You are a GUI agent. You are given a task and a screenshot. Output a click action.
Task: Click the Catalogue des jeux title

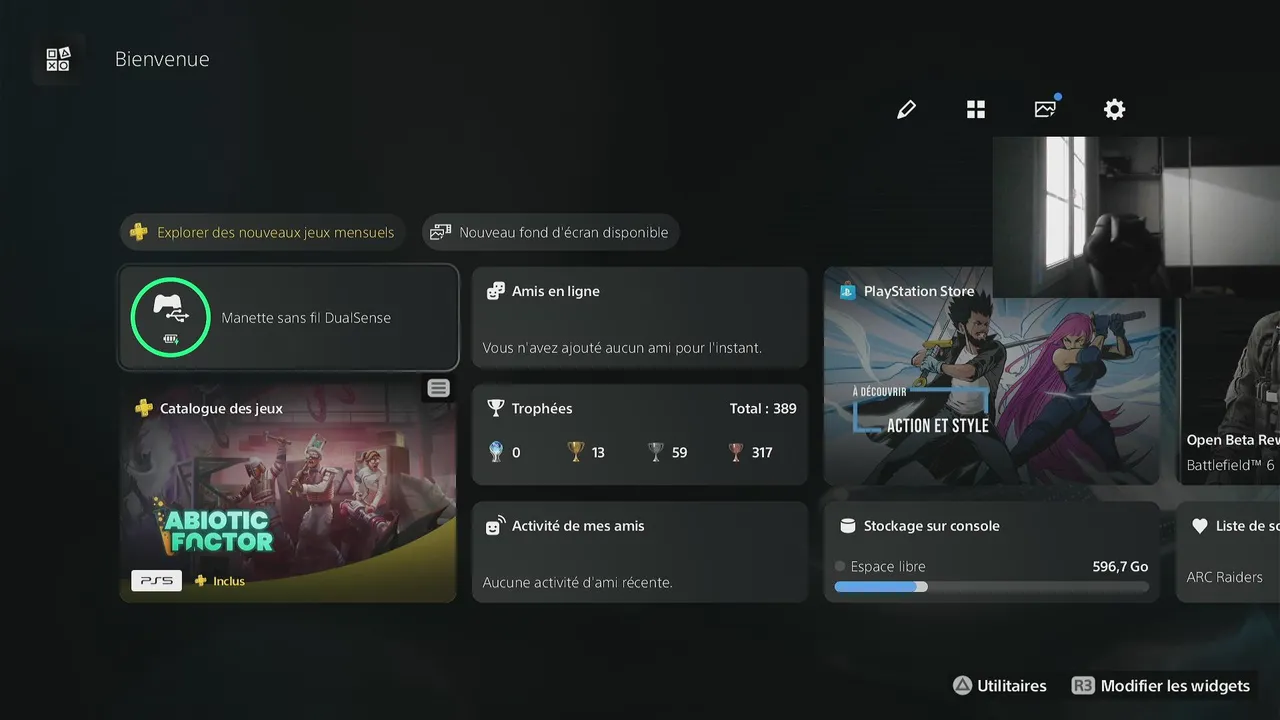[x=221, y=408]
